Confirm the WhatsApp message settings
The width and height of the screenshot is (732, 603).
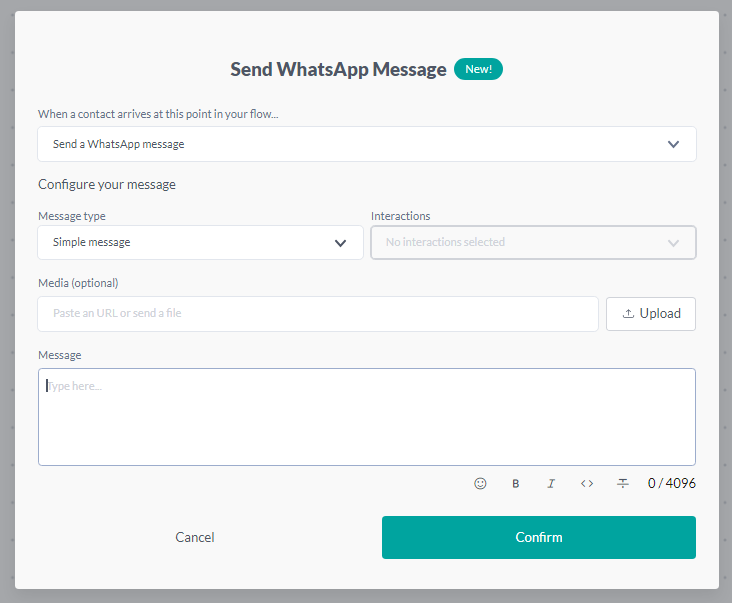[x=539, y=537]
